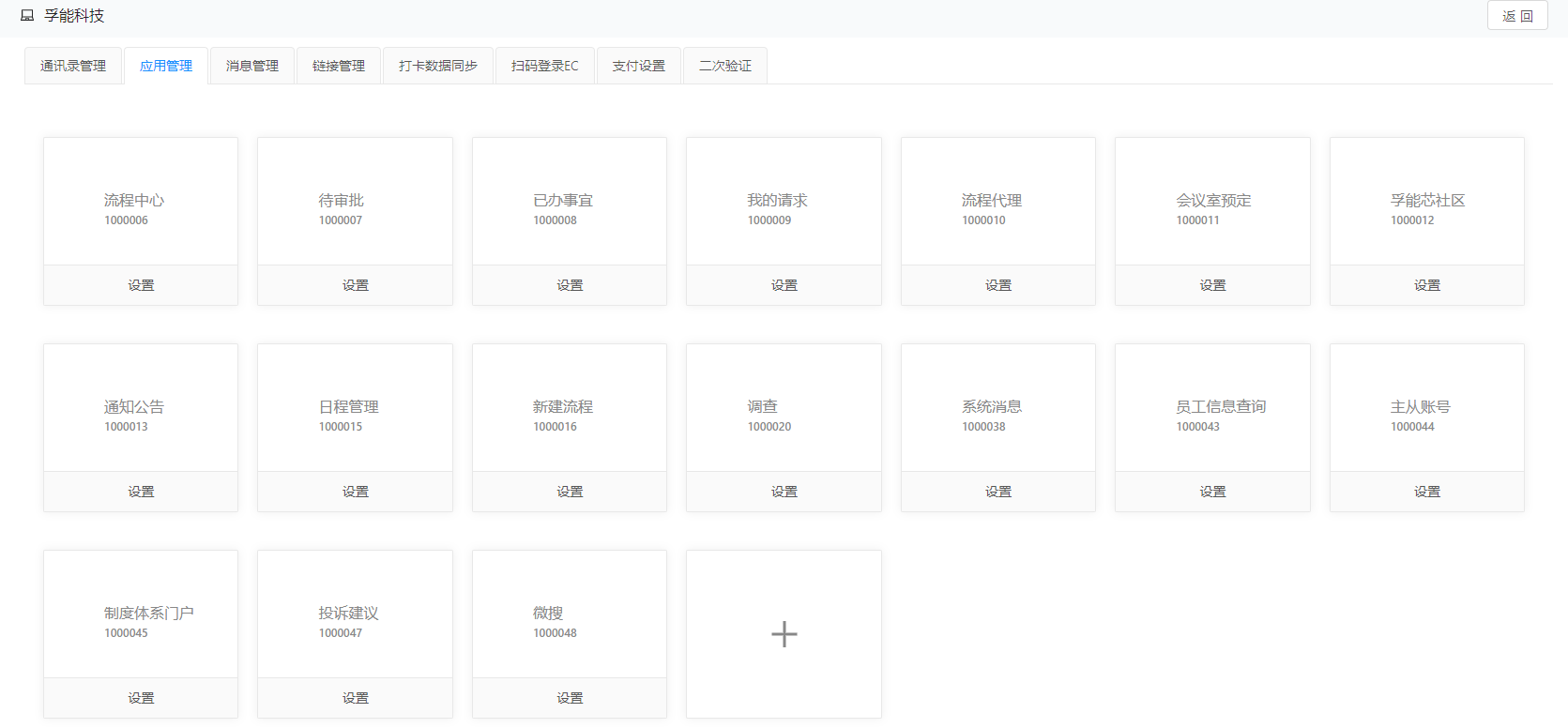1568x728 pixels.
Task: Click the 微搜 app name
Action: pyautogui.click(x=548, y=613)
